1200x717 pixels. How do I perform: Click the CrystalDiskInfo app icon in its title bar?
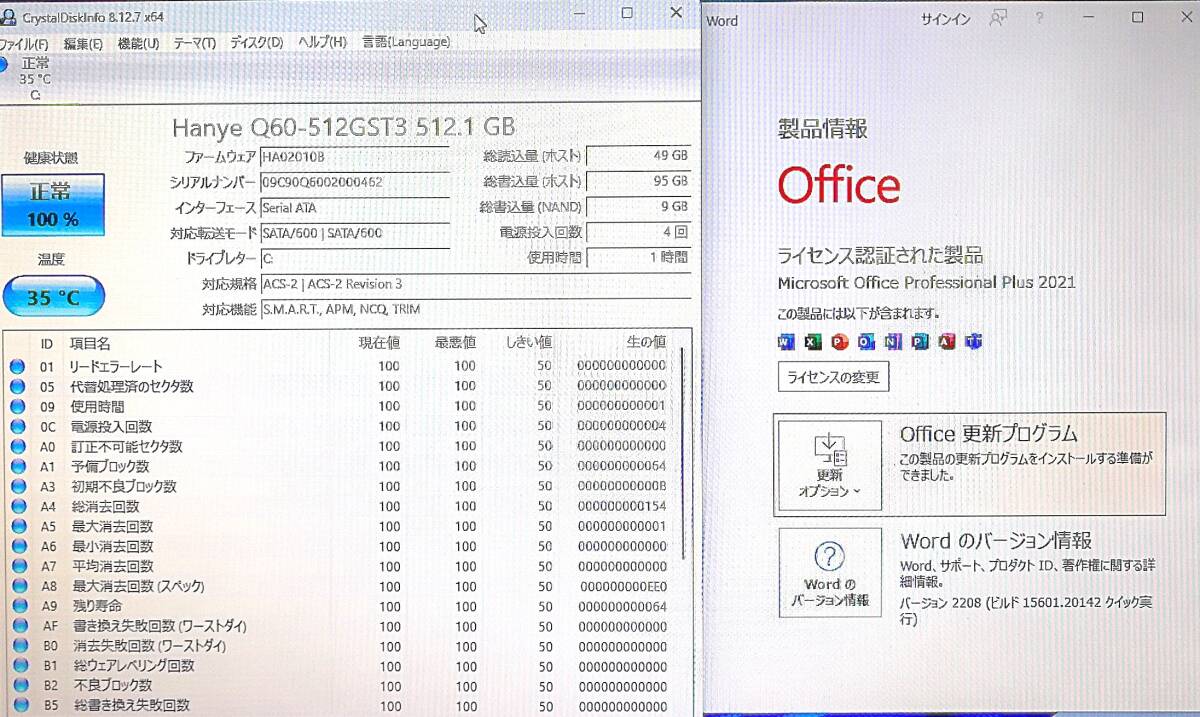(x=9, y=17)
